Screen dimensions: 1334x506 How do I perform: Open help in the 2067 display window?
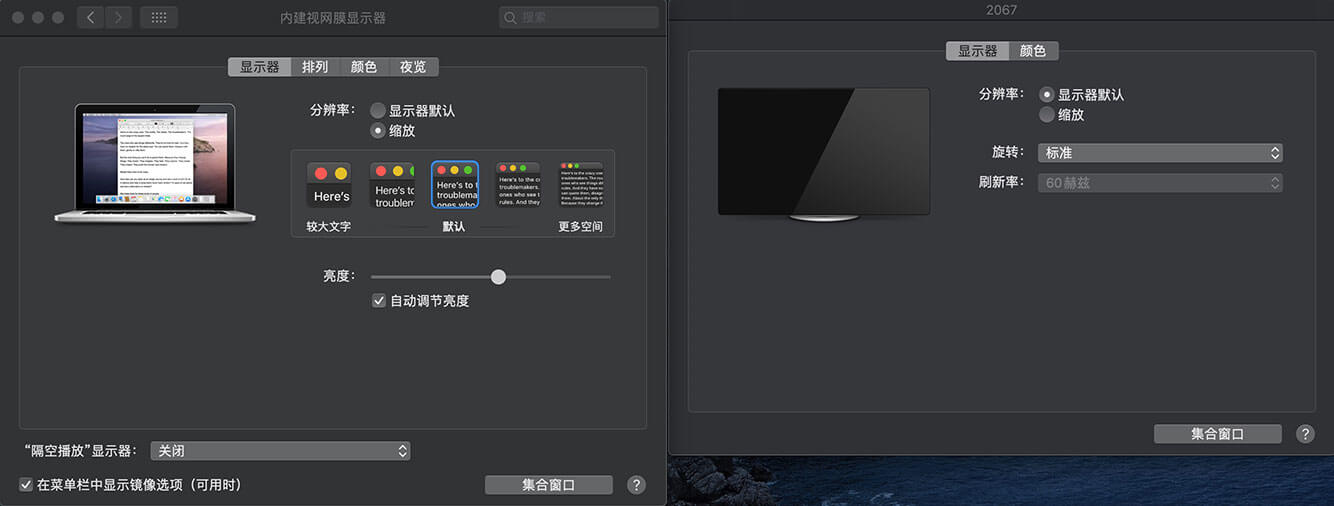pos(1305,434)
